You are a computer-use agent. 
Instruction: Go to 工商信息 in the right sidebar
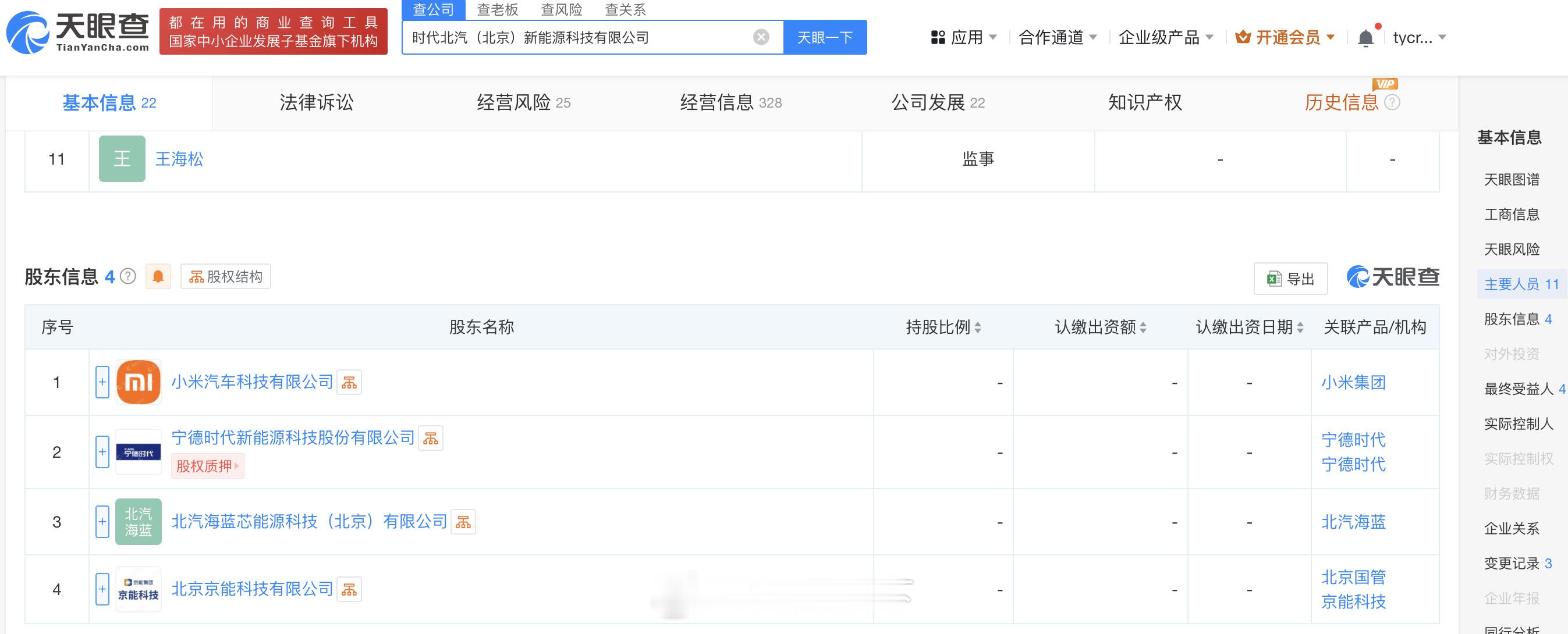[x=1512, y=214]
